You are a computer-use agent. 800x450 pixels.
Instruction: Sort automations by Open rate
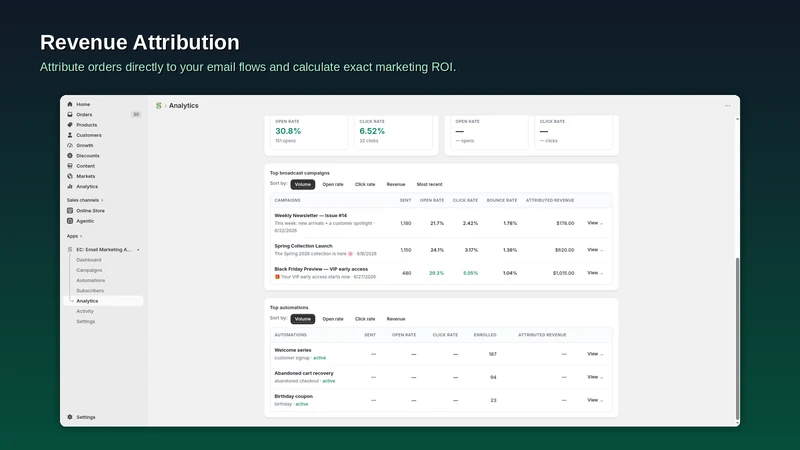click(333, 319)
